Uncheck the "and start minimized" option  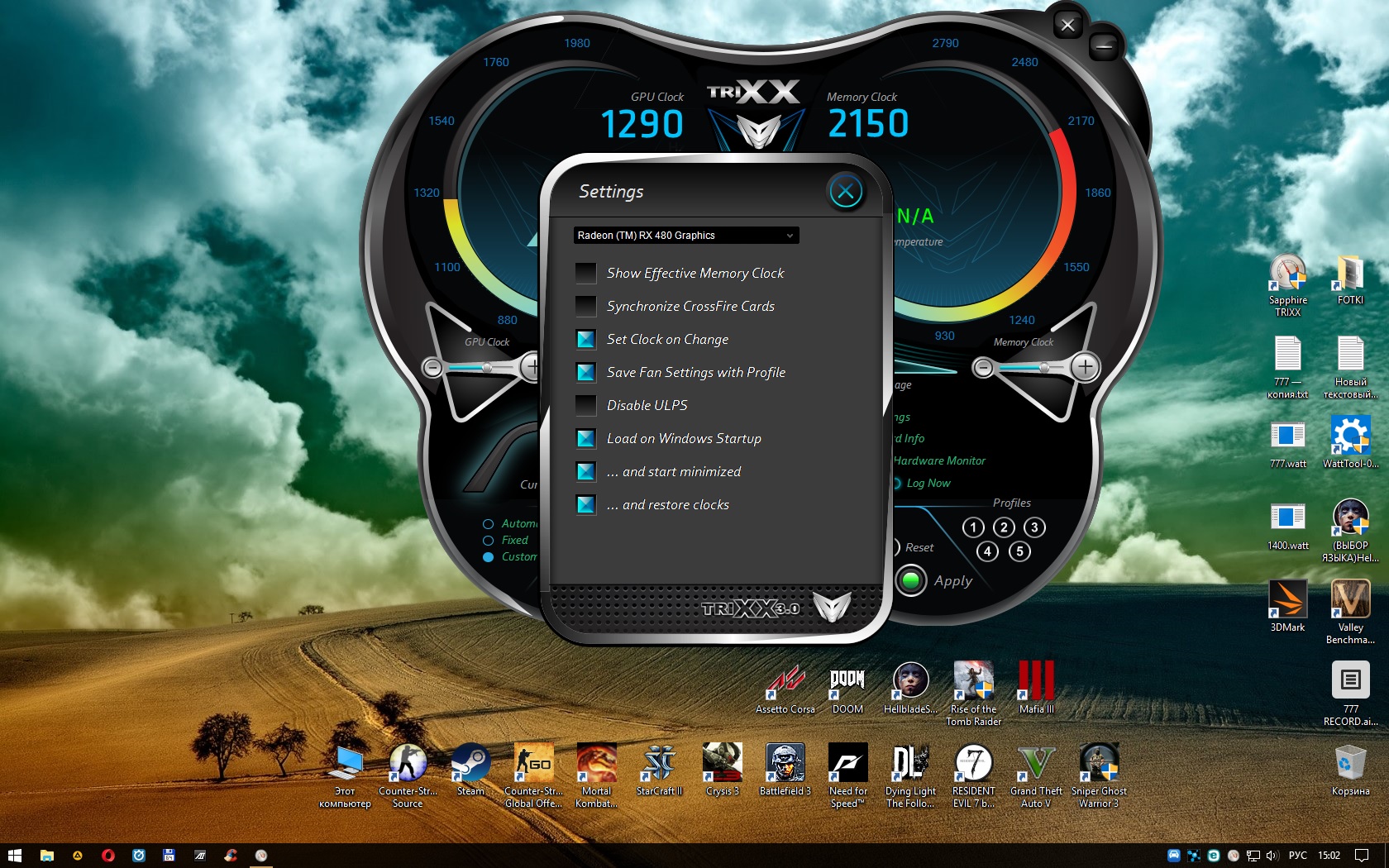585,471
